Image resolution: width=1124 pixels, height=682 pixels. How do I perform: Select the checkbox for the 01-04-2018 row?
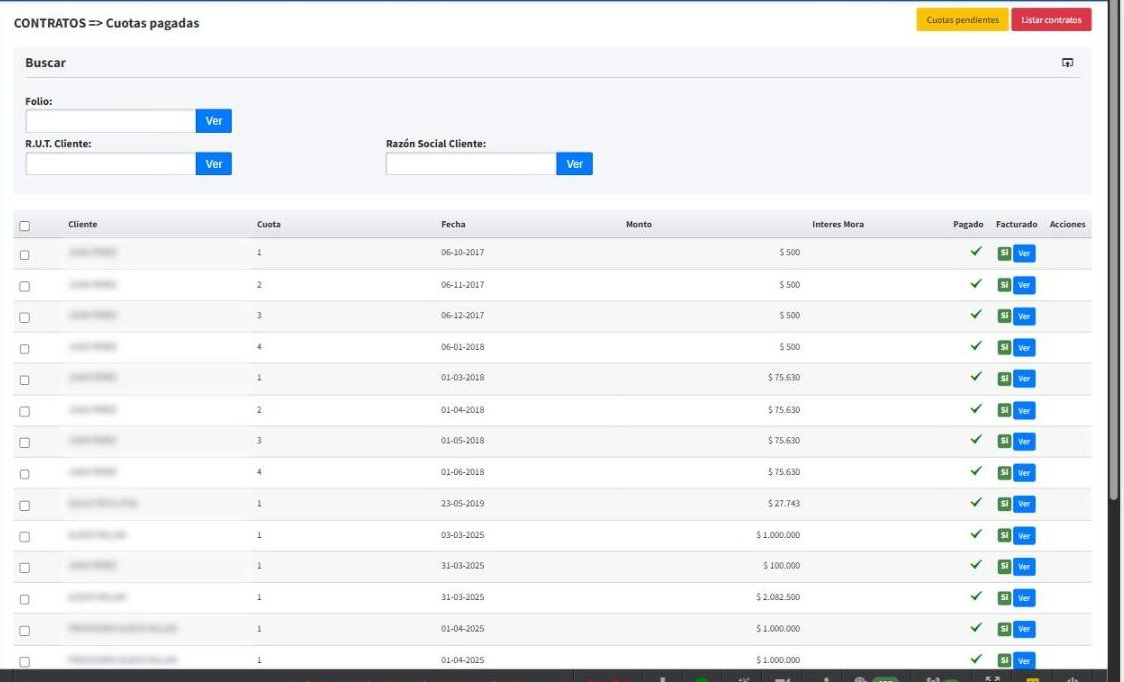[x=24, y=412]
